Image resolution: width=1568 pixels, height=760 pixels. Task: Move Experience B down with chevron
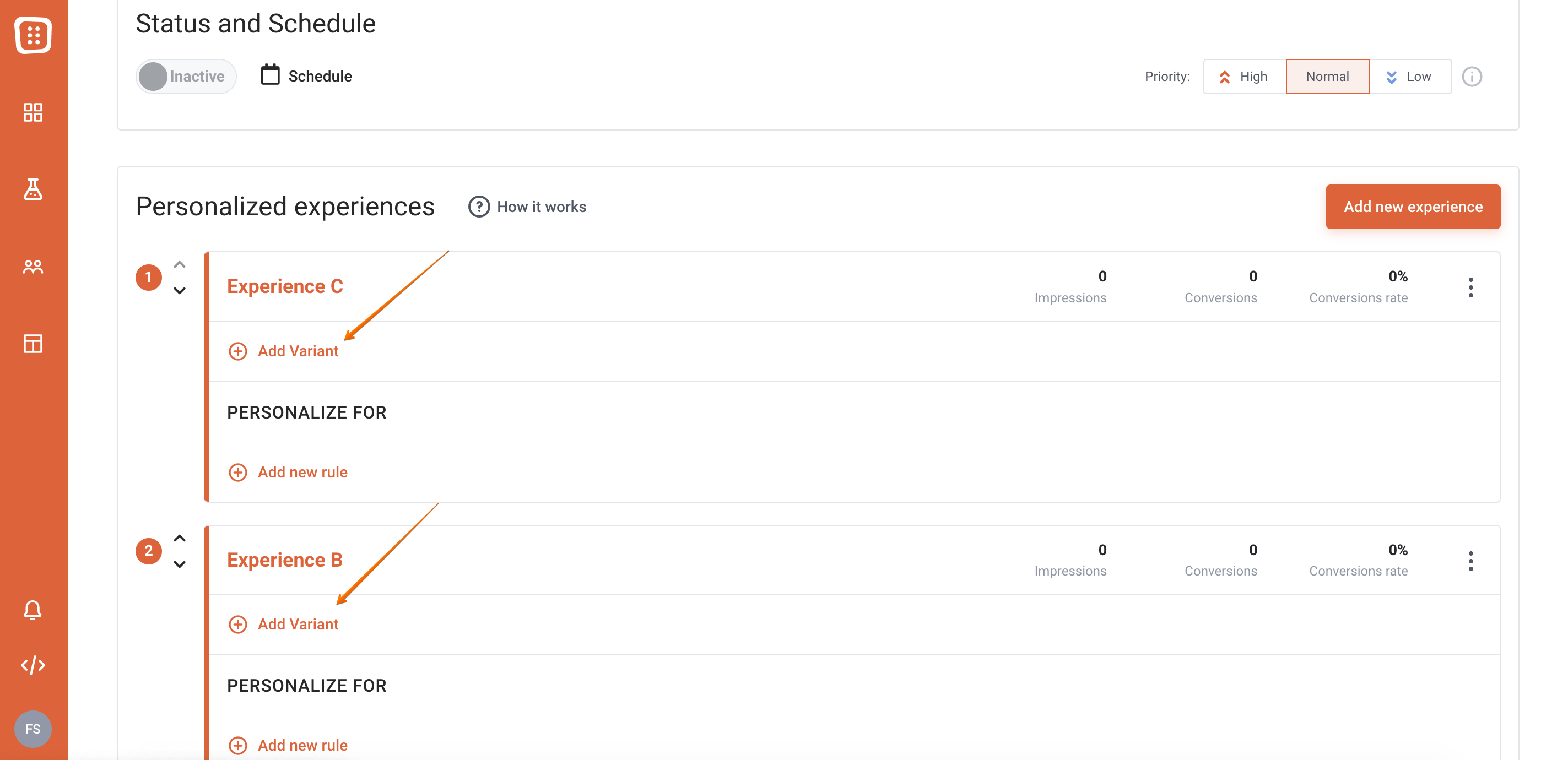coord(180,564)
